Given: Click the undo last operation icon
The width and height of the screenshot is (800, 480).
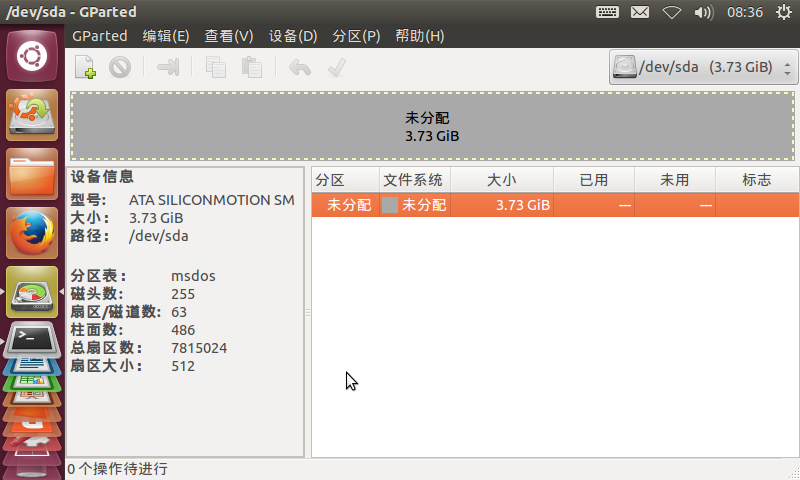Looking at the screenshot, I should click(x=299, y=67).
